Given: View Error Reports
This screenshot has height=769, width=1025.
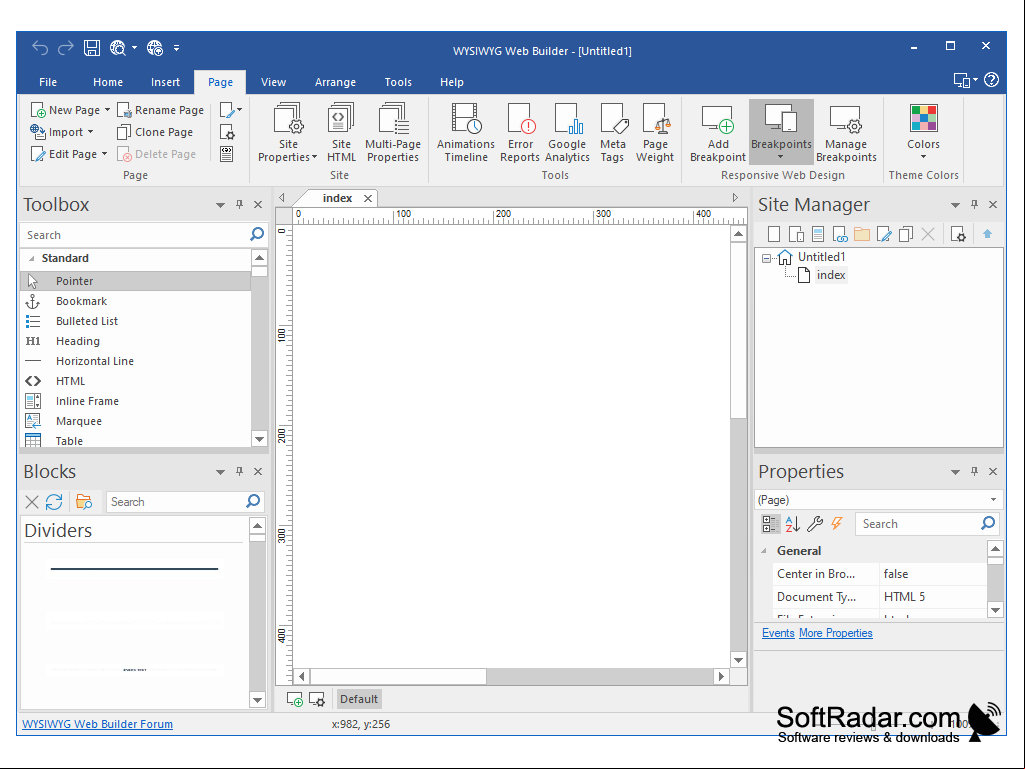Looking at the screenshot, I should click(520, 132).
